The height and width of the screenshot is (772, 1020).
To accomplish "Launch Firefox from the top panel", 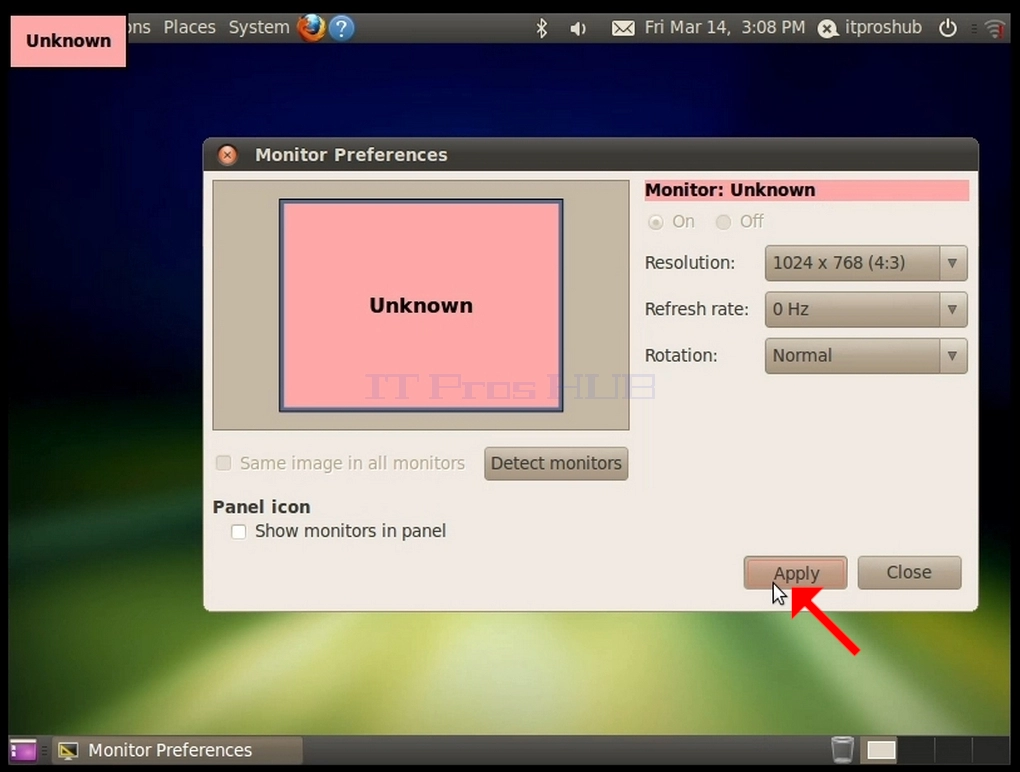I will pyautogui.click(x=312, y=27).
